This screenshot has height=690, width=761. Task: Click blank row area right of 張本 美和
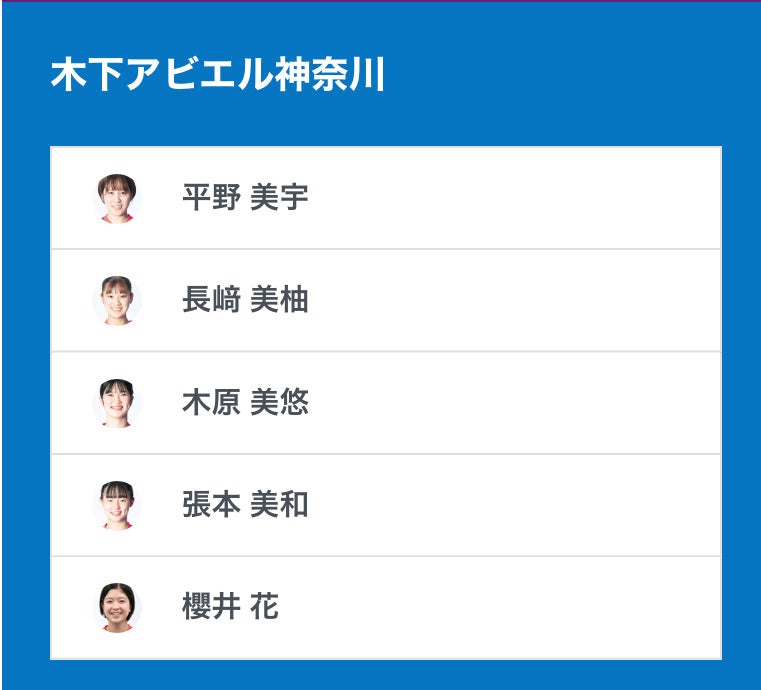click(520, 505)
